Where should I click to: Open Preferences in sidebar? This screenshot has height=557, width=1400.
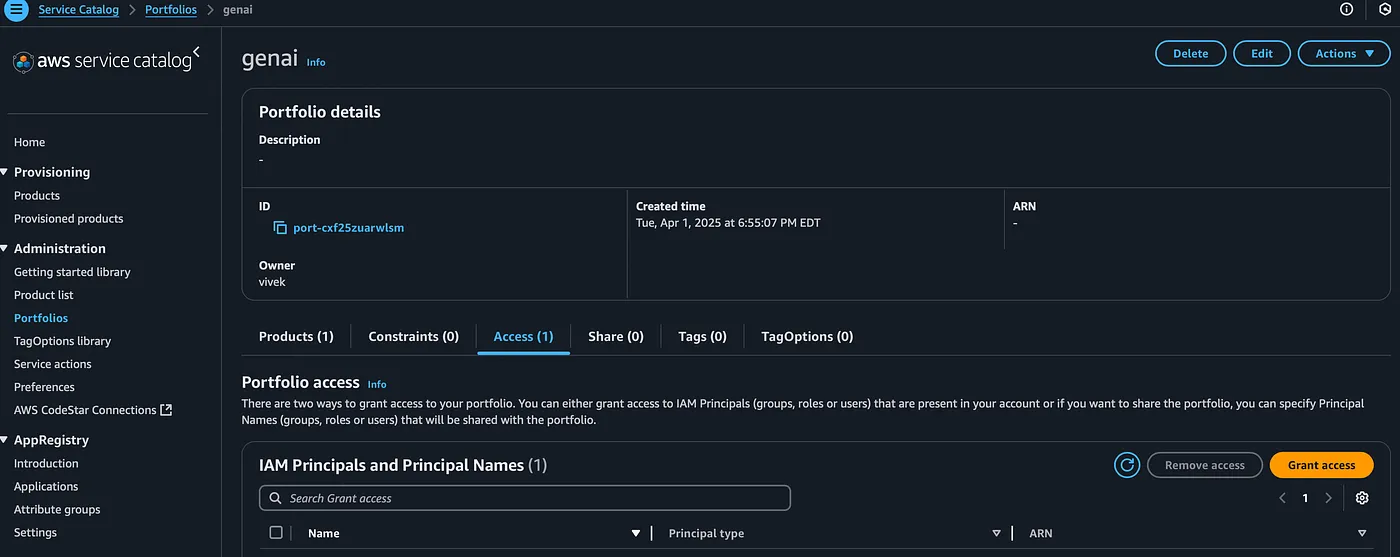(44, 387)
